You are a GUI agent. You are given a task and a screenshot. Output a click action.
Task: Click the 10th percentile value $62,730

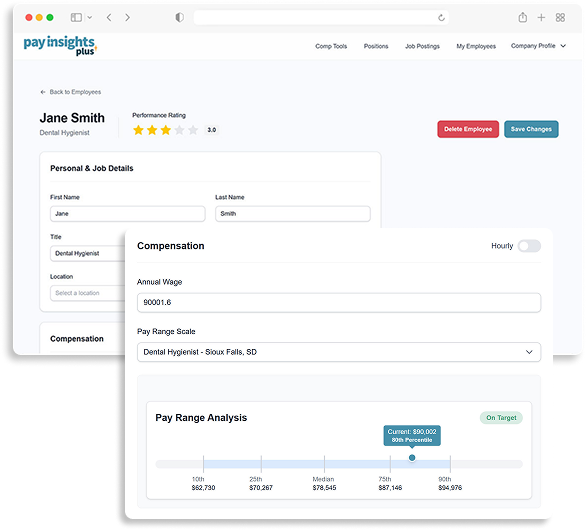[203, 488]
